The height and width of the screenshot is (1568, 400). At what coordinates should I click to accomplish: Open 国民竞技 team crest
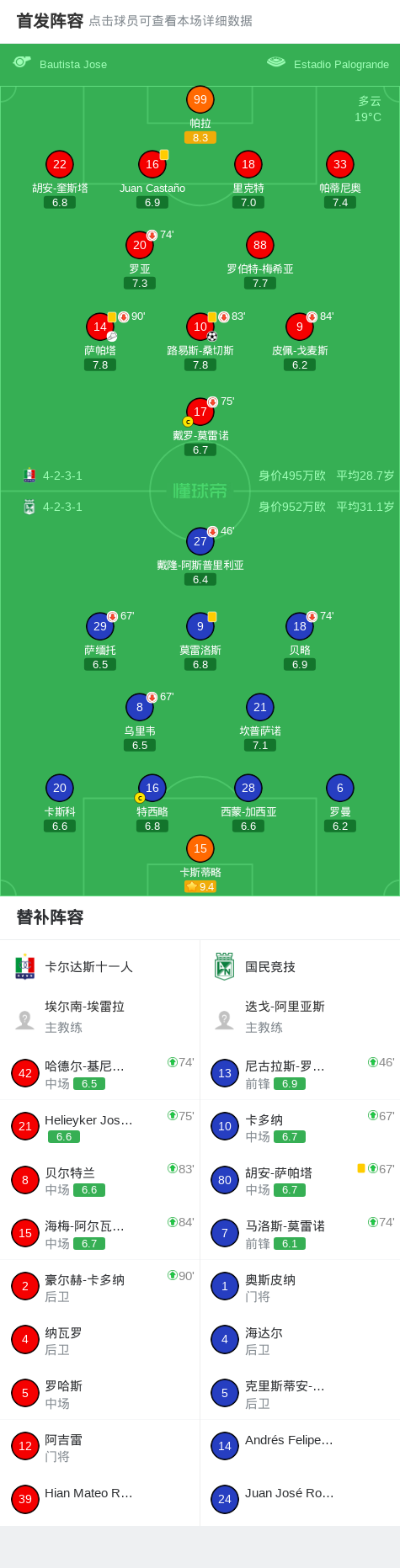pyautogui.click(x=224, y=967)
